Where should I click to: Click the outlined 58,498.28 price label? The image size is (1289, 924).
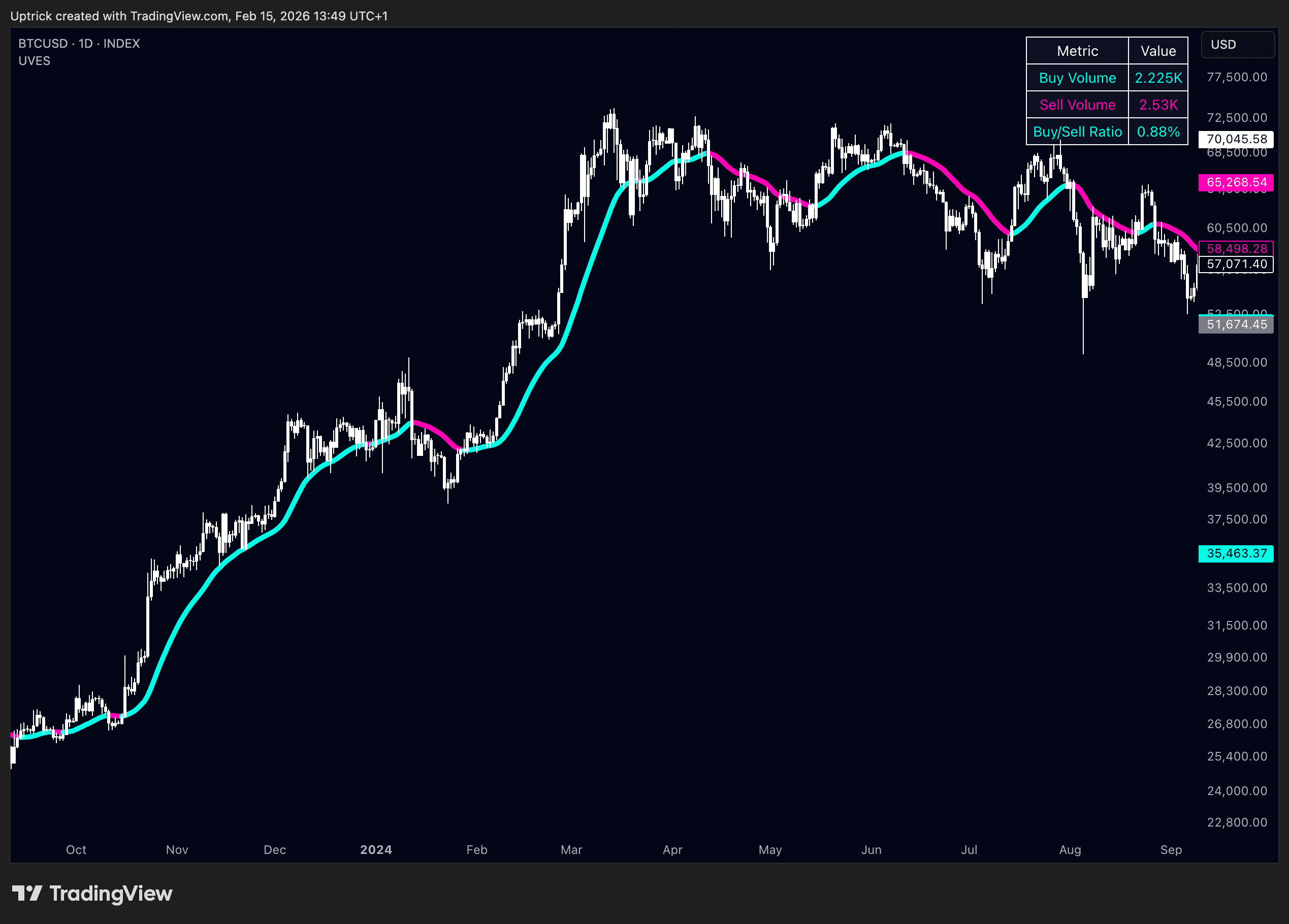pyautogui.click(x=1236, y=248)
